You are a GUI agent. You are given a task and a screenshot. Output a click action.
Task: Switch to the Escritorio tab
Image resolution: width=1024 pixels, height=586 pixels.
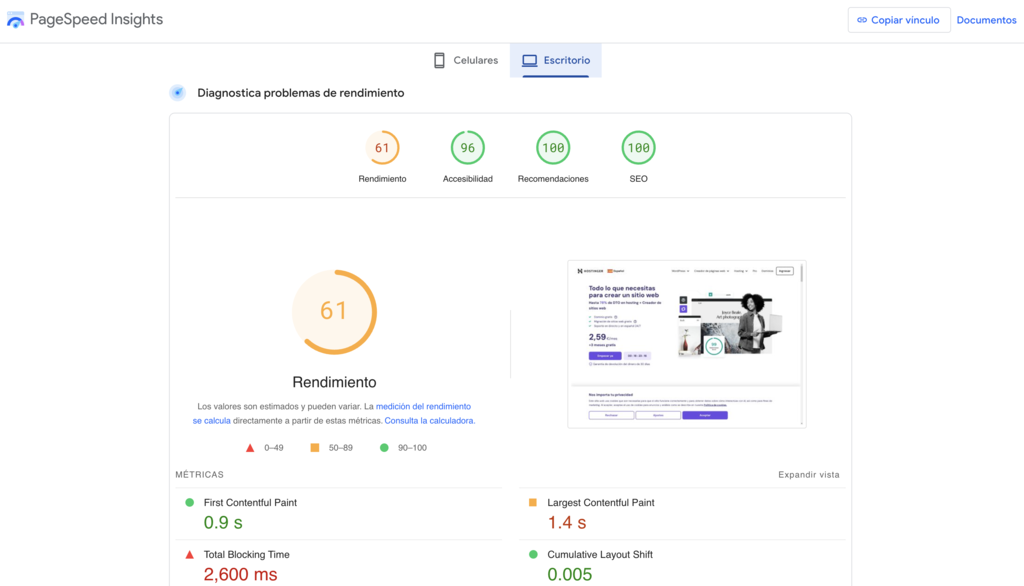point(556,60)
